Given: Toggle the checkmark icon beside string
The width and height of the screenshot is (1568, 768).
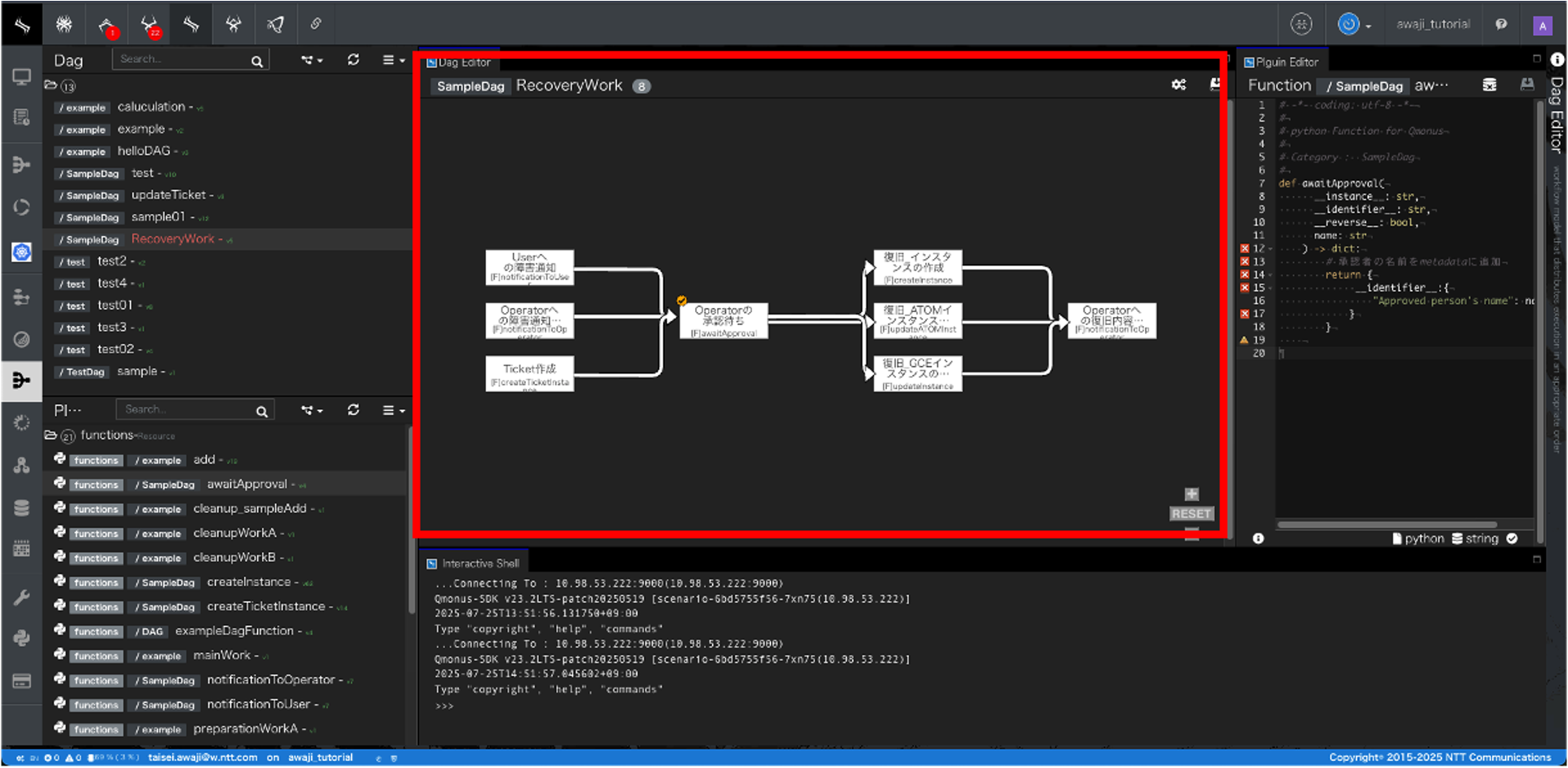Looking at the screenshot, I should pyautogui.click(x=1512, y=538).
